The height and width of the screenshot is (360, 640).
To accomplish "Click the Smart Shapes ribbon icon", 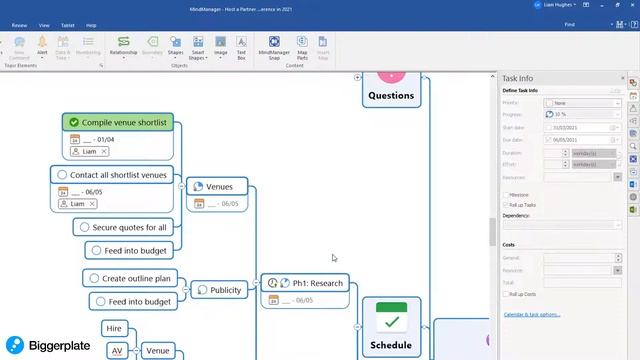I will tap(198, 47).
